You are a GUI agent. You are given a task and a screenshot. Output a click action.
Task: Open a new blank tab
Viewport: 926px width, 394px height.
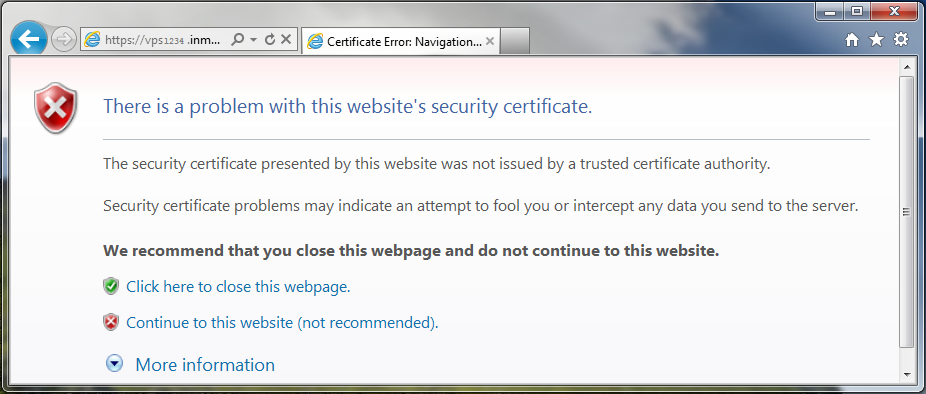(515, 41)
